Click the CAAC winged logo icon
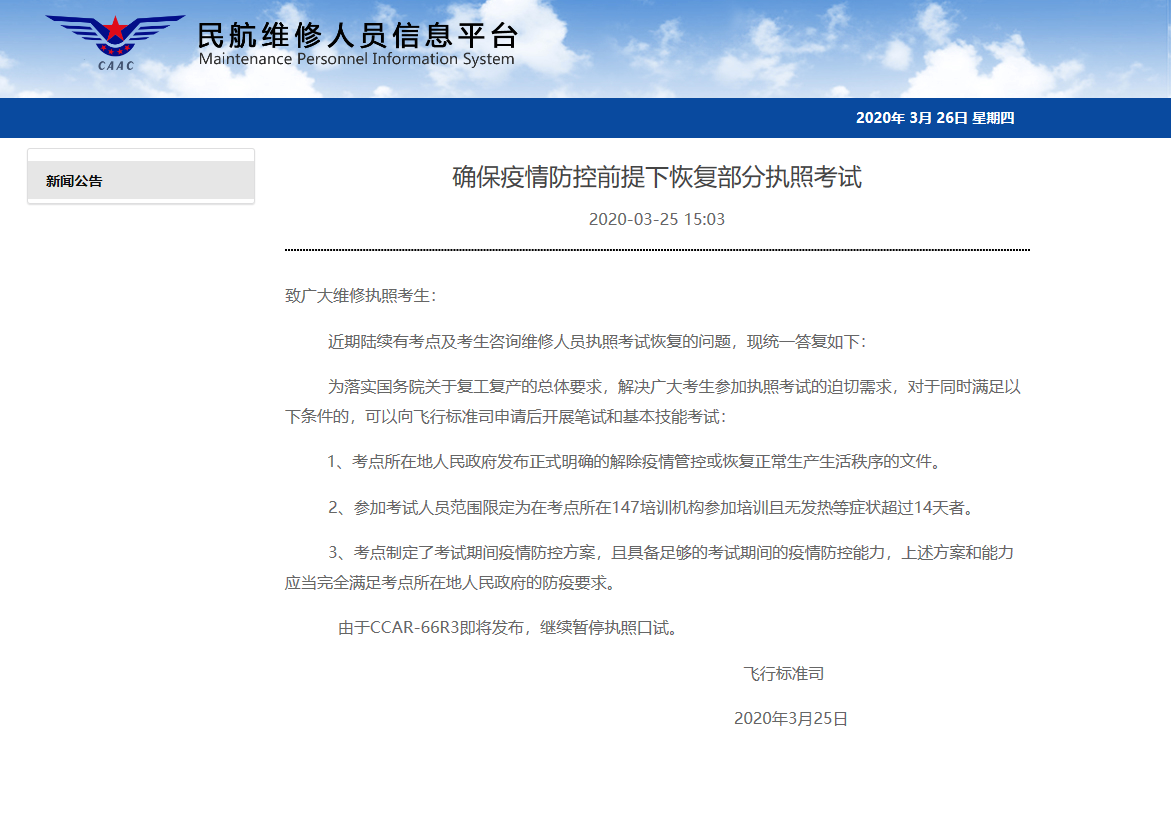This screenshot has width=1171, height=828. click(x=115, y=42)
